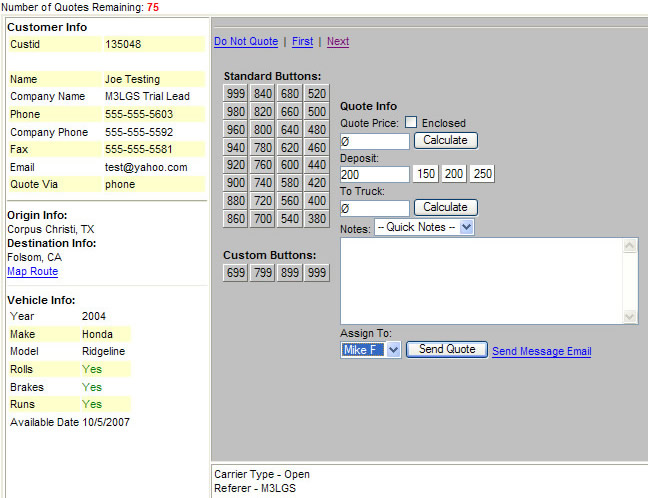
Task: Click the notes scrollbar down arrow
Action: pos(630,317)
